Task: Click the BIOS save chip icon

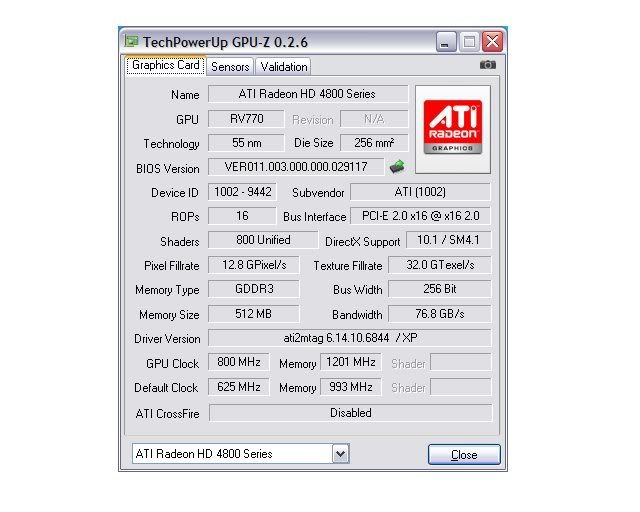Action: (x=397, y=166)
